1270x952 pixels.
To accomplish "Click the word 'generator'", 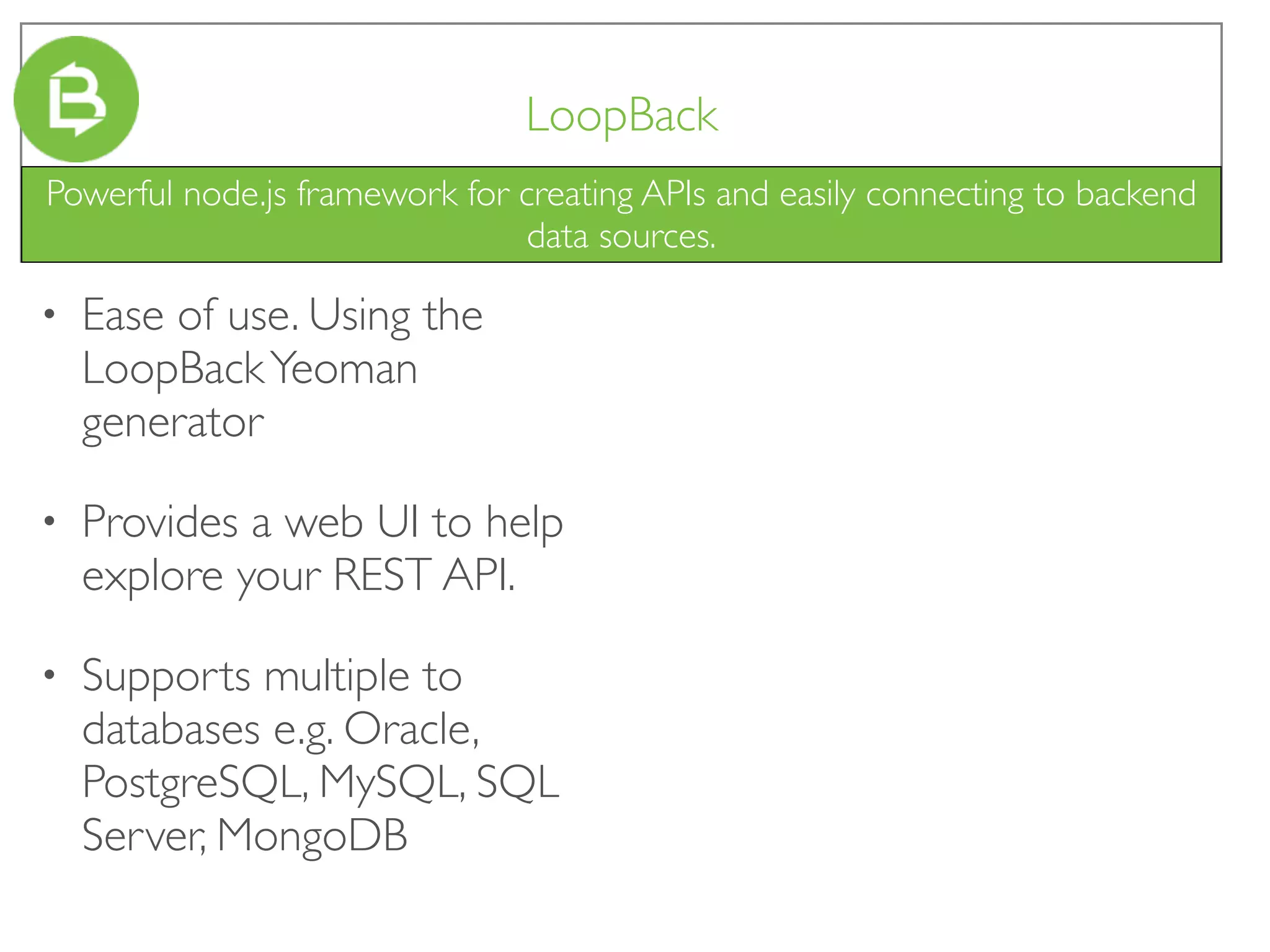I will (173, 423).
